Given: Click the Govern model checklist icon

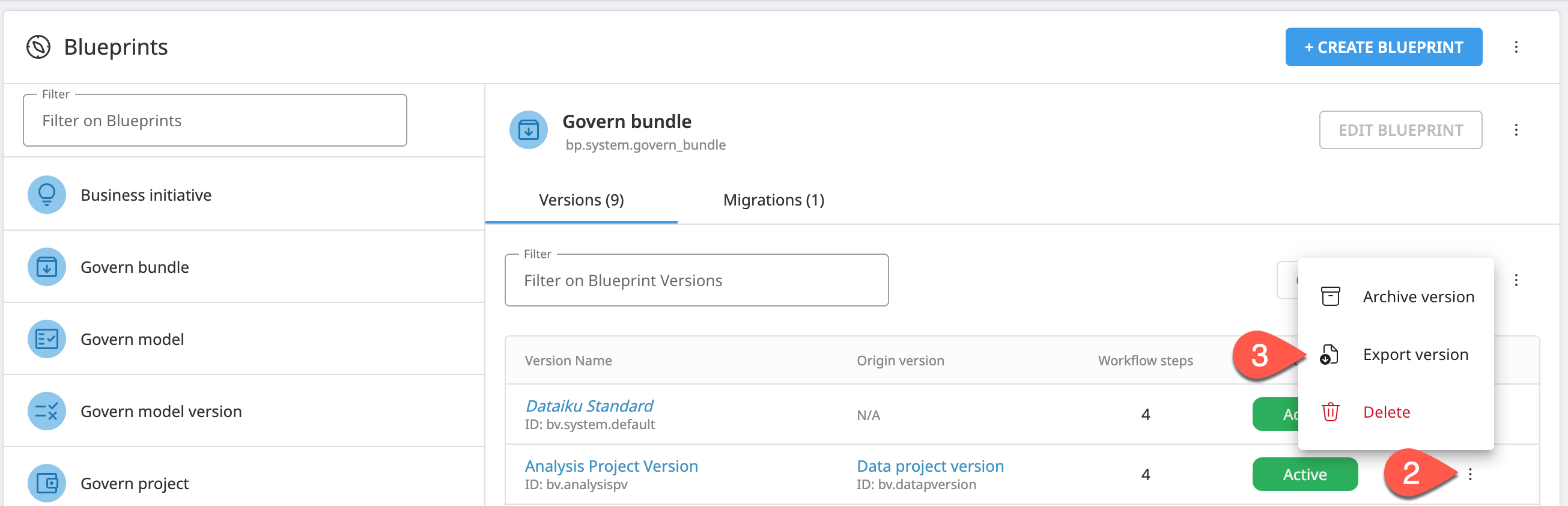Looking at the screenshot, I should [x=46, y=339].
